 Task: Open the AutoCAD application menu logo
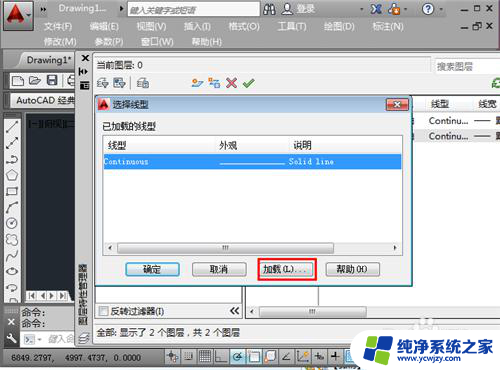[18, 16]
